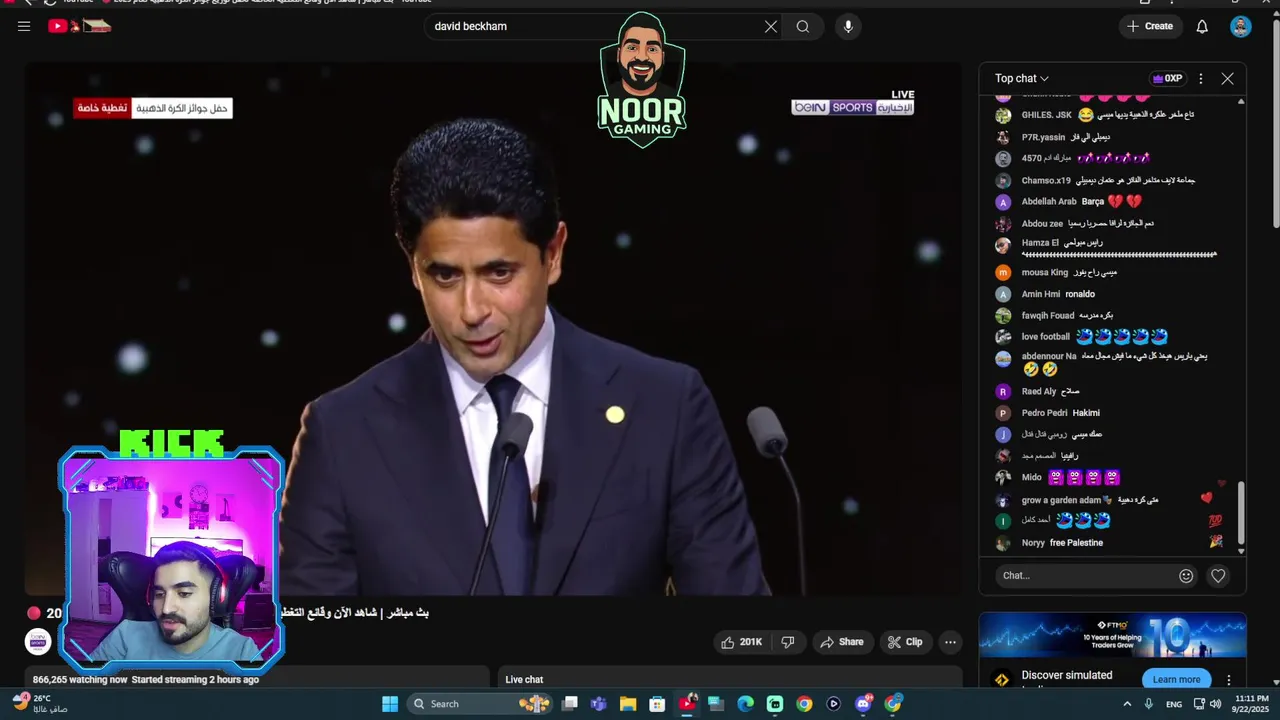1280x720 pixels.
Task: Select Noryy 'free Palestine' message
Action: pos(1076,543)
